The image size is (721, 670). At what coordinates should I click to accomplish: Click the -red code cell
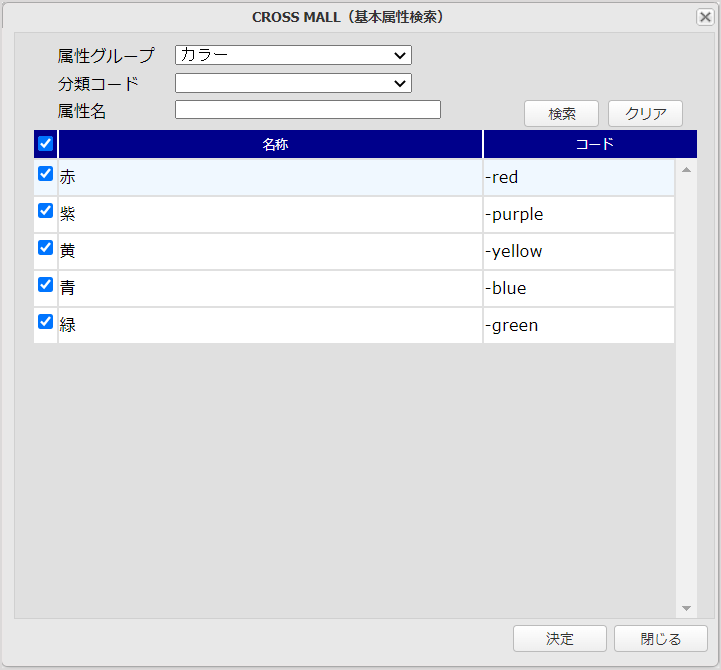[x=579, y=178]
